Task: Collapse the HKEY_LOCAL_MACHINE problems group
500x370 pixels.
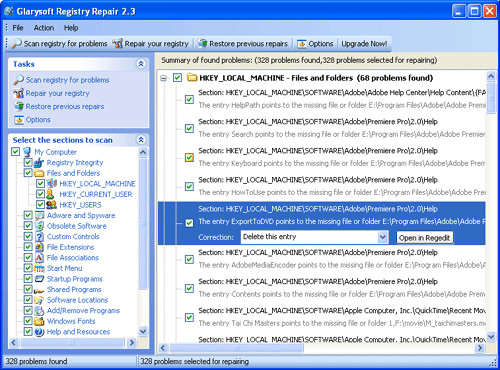Action: (x=163, y=78)
